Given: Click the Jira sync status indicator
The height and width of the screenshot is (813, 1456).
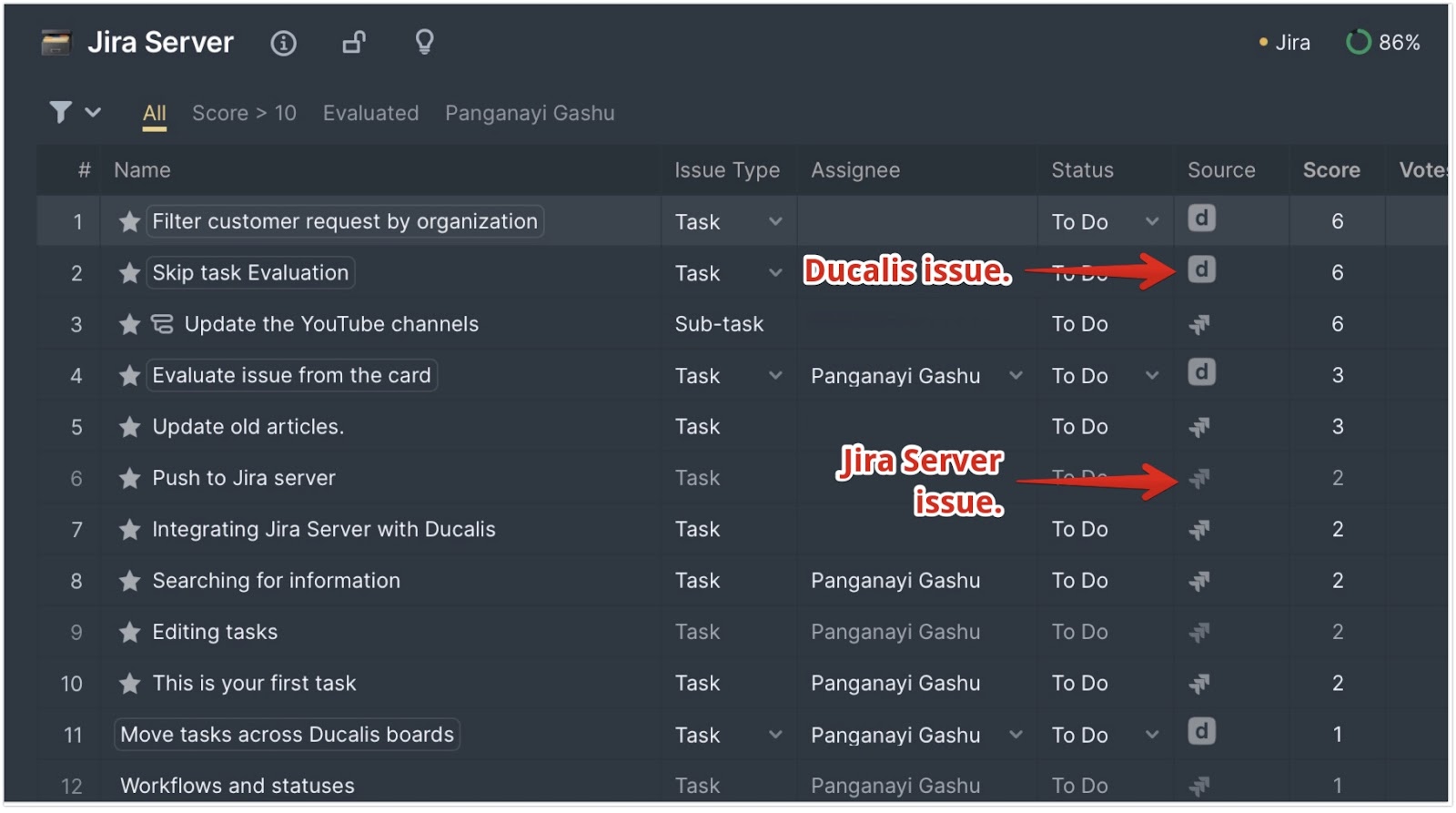Looking at the screenshot, I should point(1284,42).
